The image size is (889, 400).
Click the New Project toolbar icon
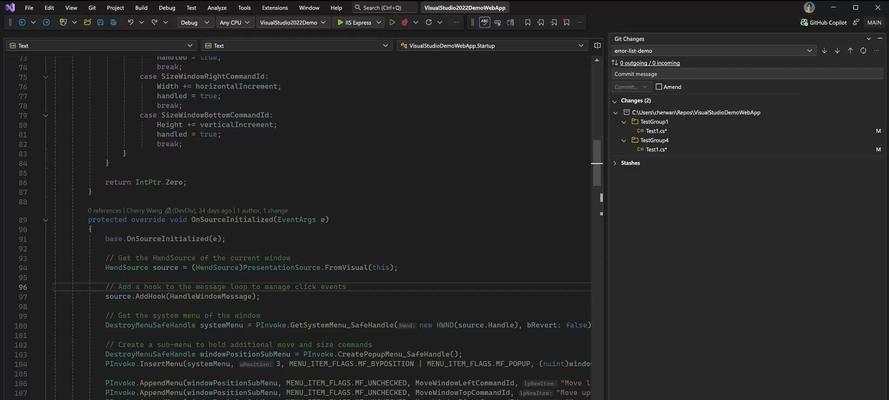pos(64,23)
